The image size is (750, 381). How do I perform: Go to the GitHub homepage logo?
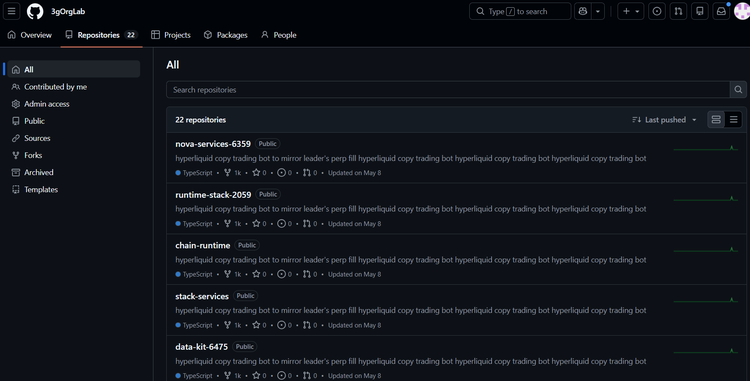click(x=35, y=11)
